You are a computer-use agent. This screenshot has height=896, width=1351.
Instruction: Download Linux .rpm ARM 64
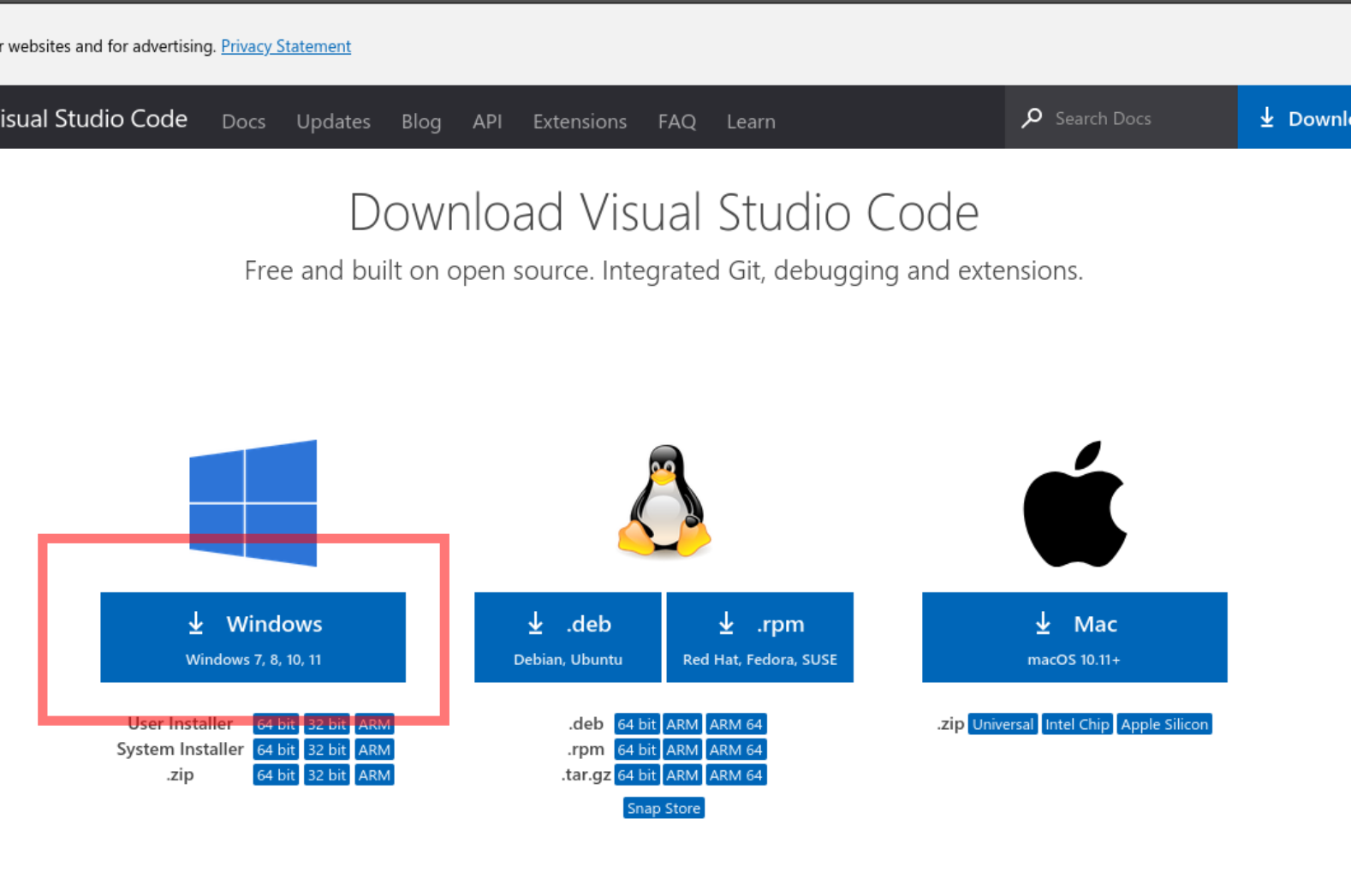[x=736, y=750]
